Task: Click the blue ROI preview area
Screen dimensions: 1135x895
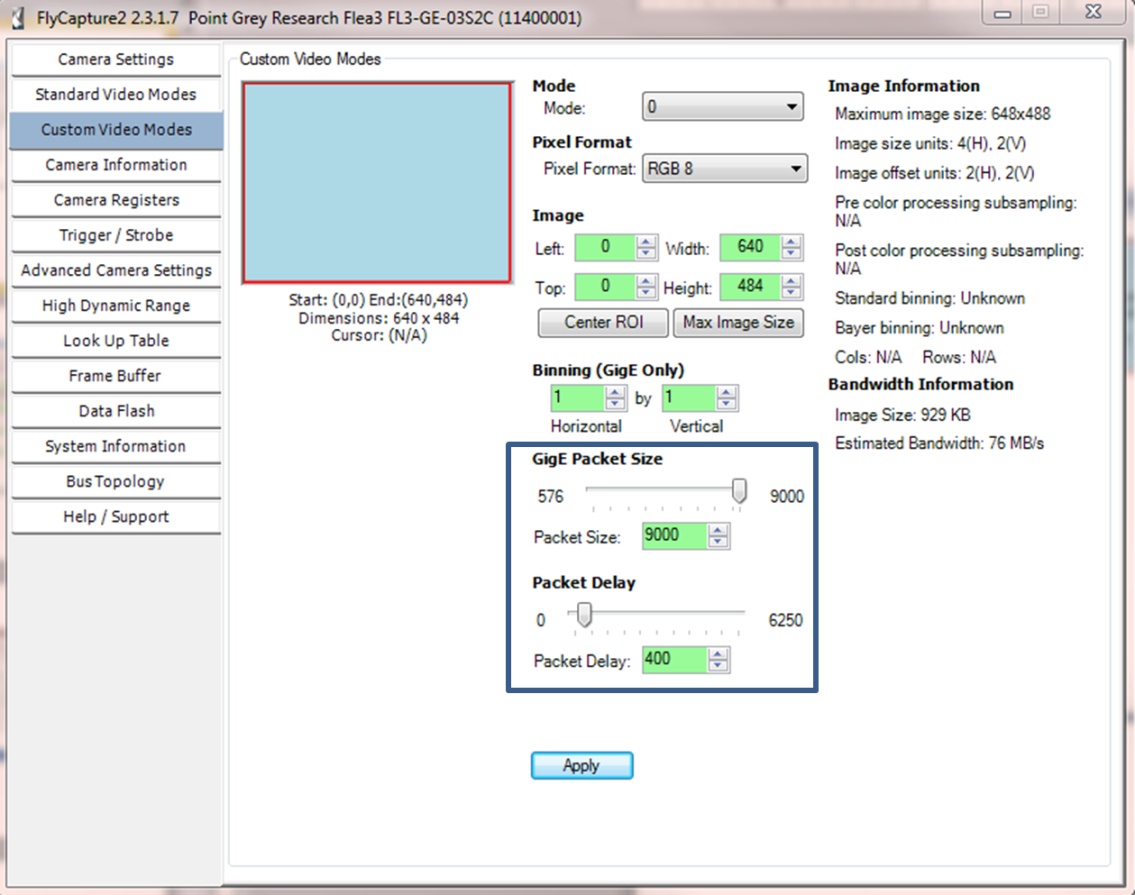Action: pyautogui.click(x=377, y=182)
